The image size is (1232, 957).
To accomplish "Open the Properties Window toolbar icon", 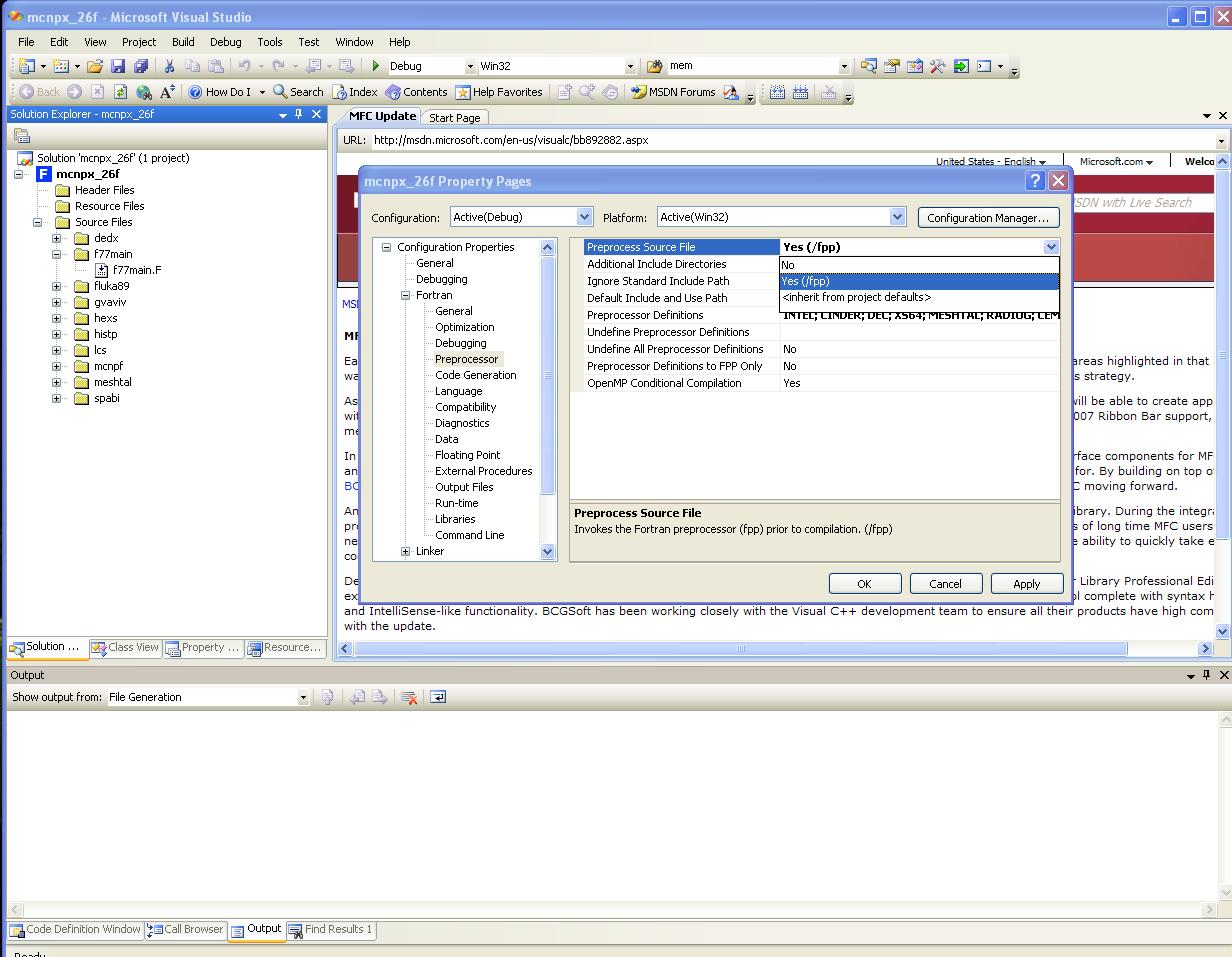I will coord(891,66).
